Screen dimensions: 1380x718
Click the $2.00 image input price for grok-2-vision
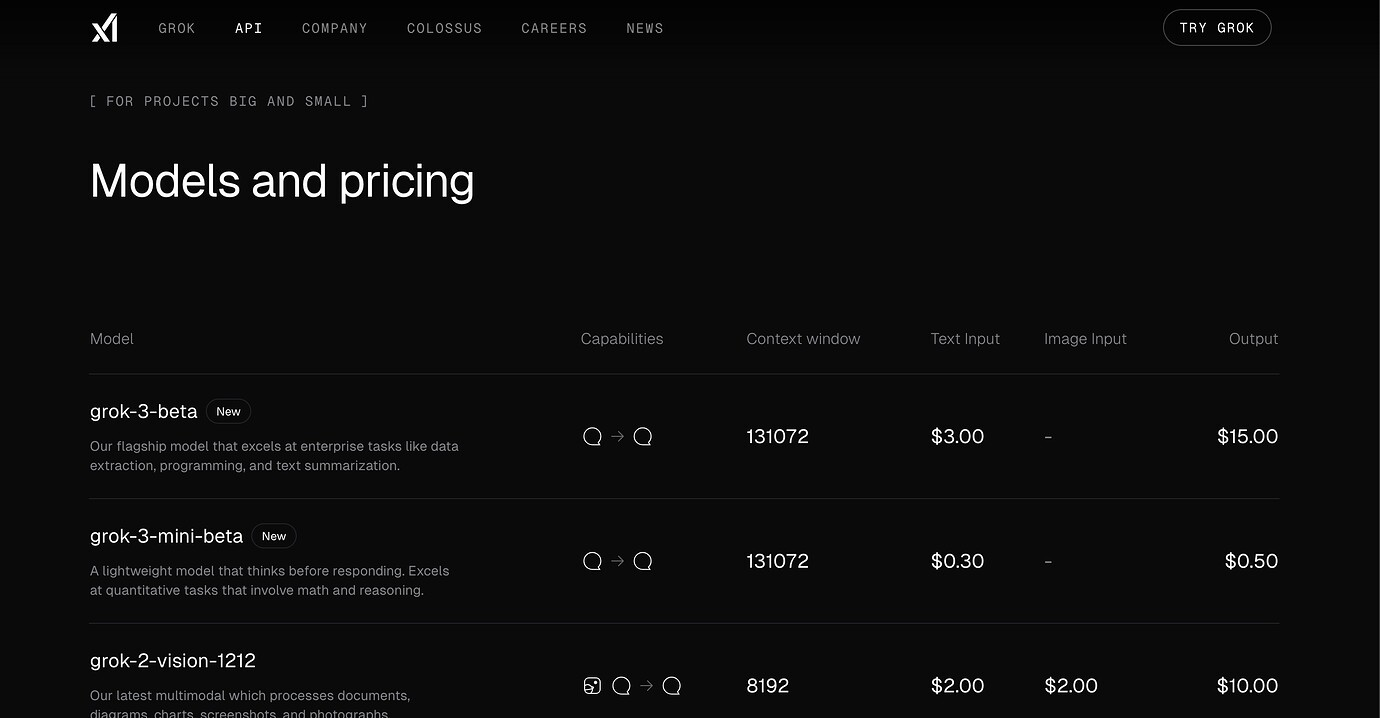[1071, 686]
